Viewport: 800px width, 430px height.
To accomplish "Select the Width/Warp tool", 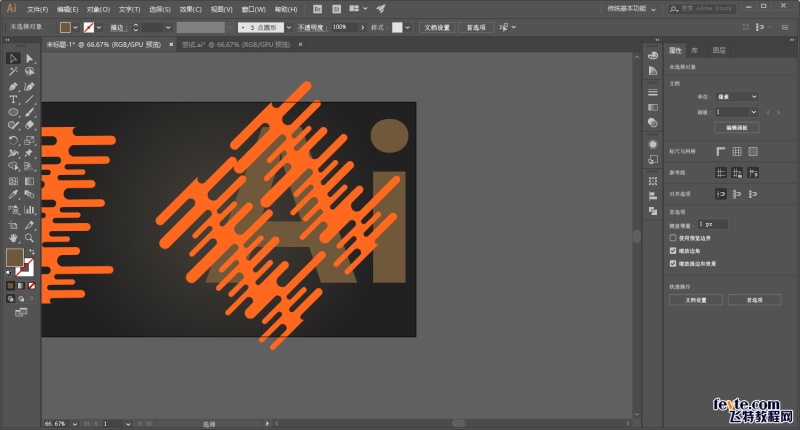I will tap(13, 153).
